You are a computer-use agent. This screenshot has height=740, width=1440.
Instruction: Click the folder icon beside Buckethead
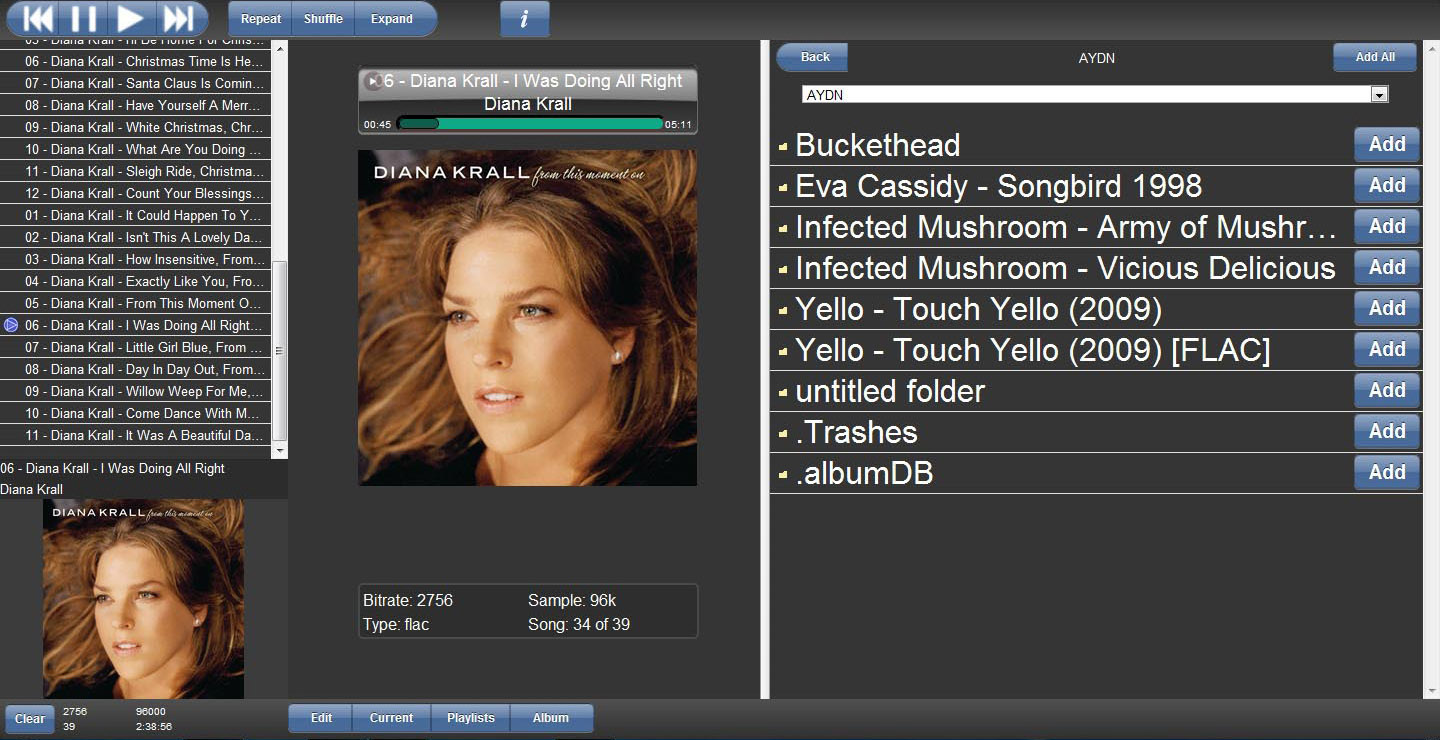click(x=783, y=147)
